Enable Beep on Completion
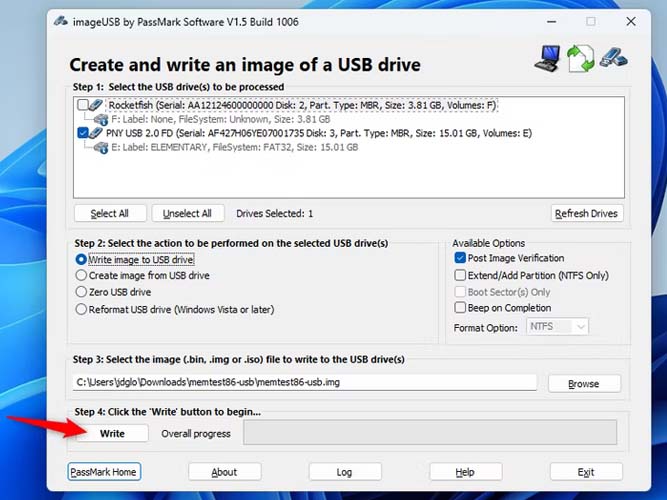 coord(460,308)
